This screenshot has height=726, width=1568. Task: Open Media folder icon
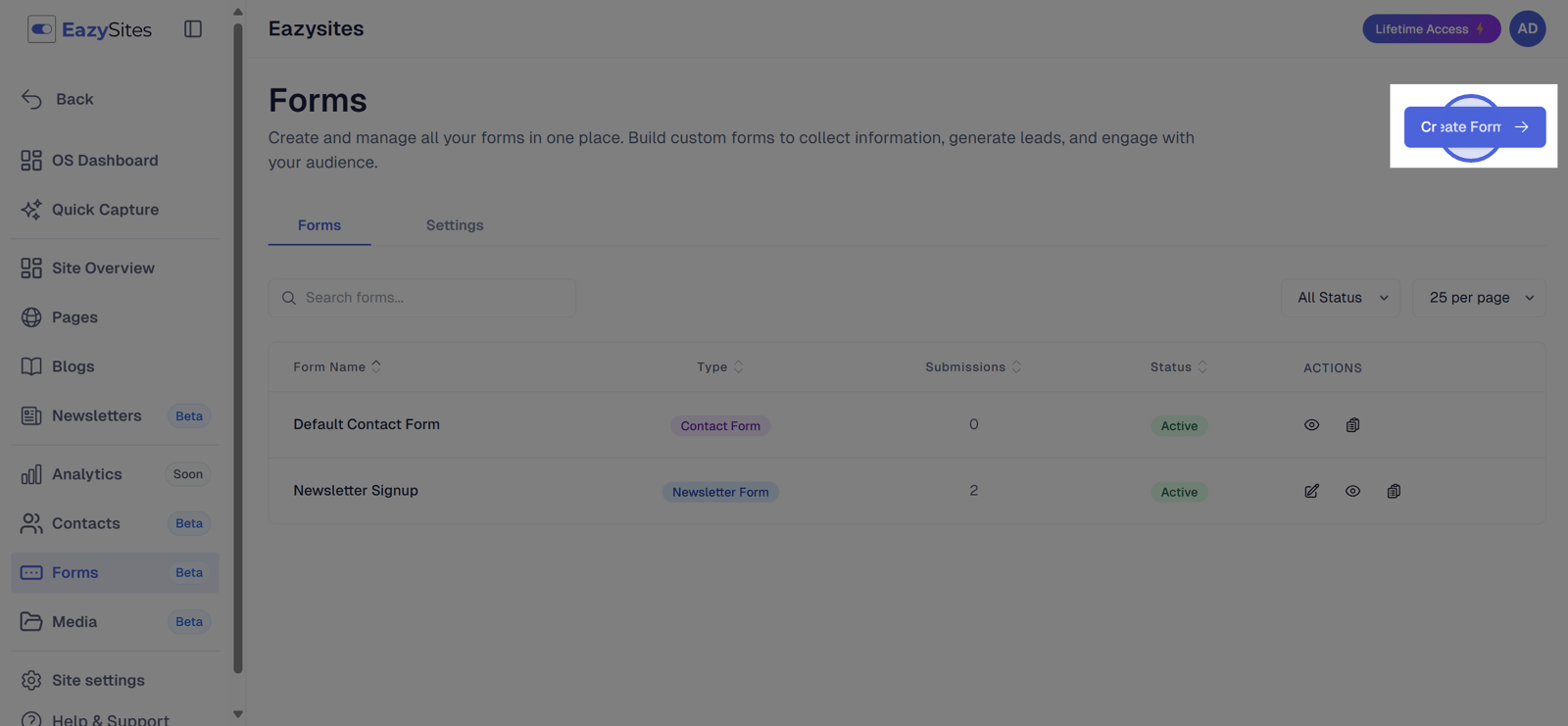click(31, 621)
